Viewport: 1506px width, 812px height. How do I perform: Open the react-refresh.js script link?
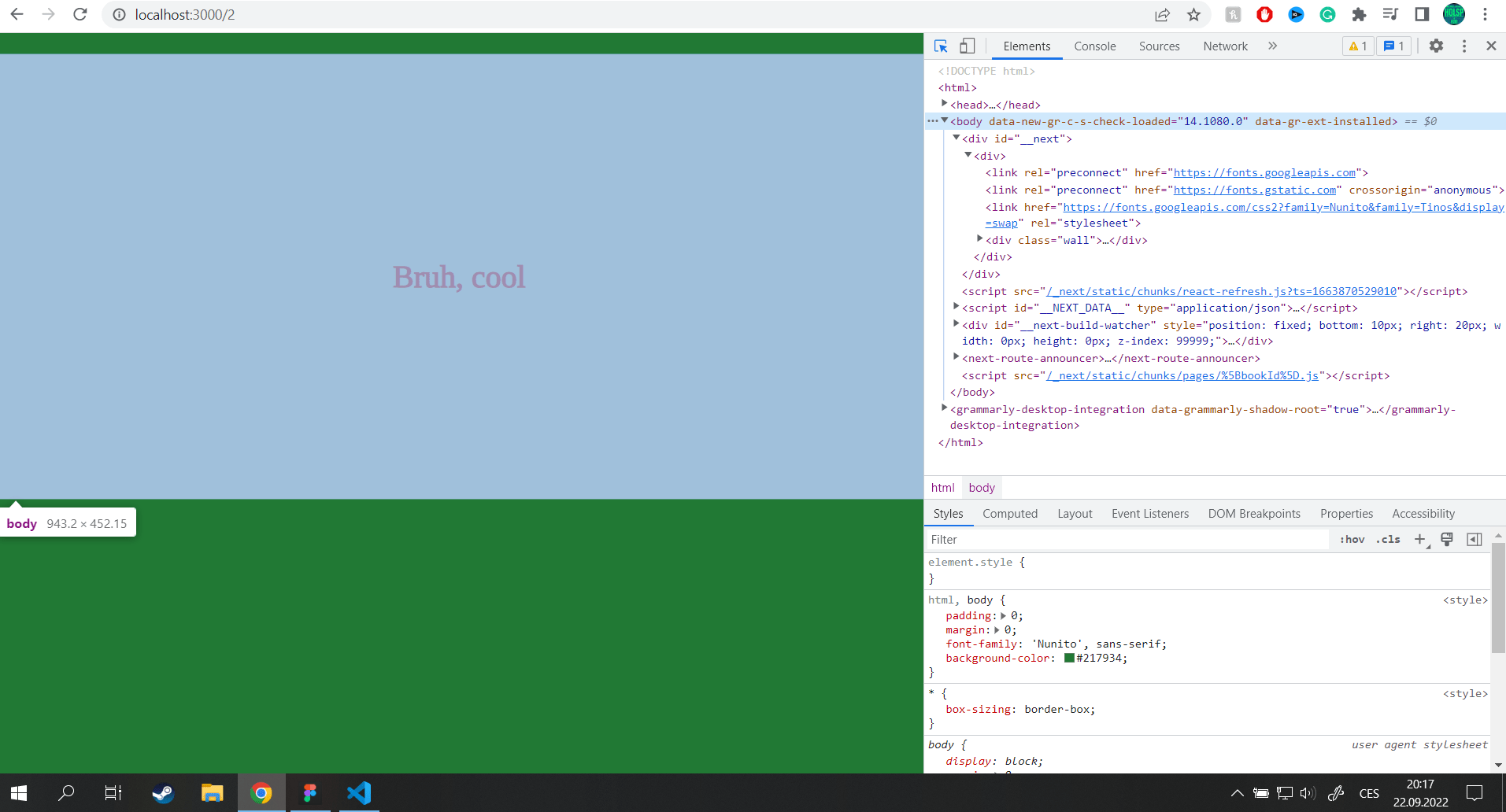click(1222, 292)
